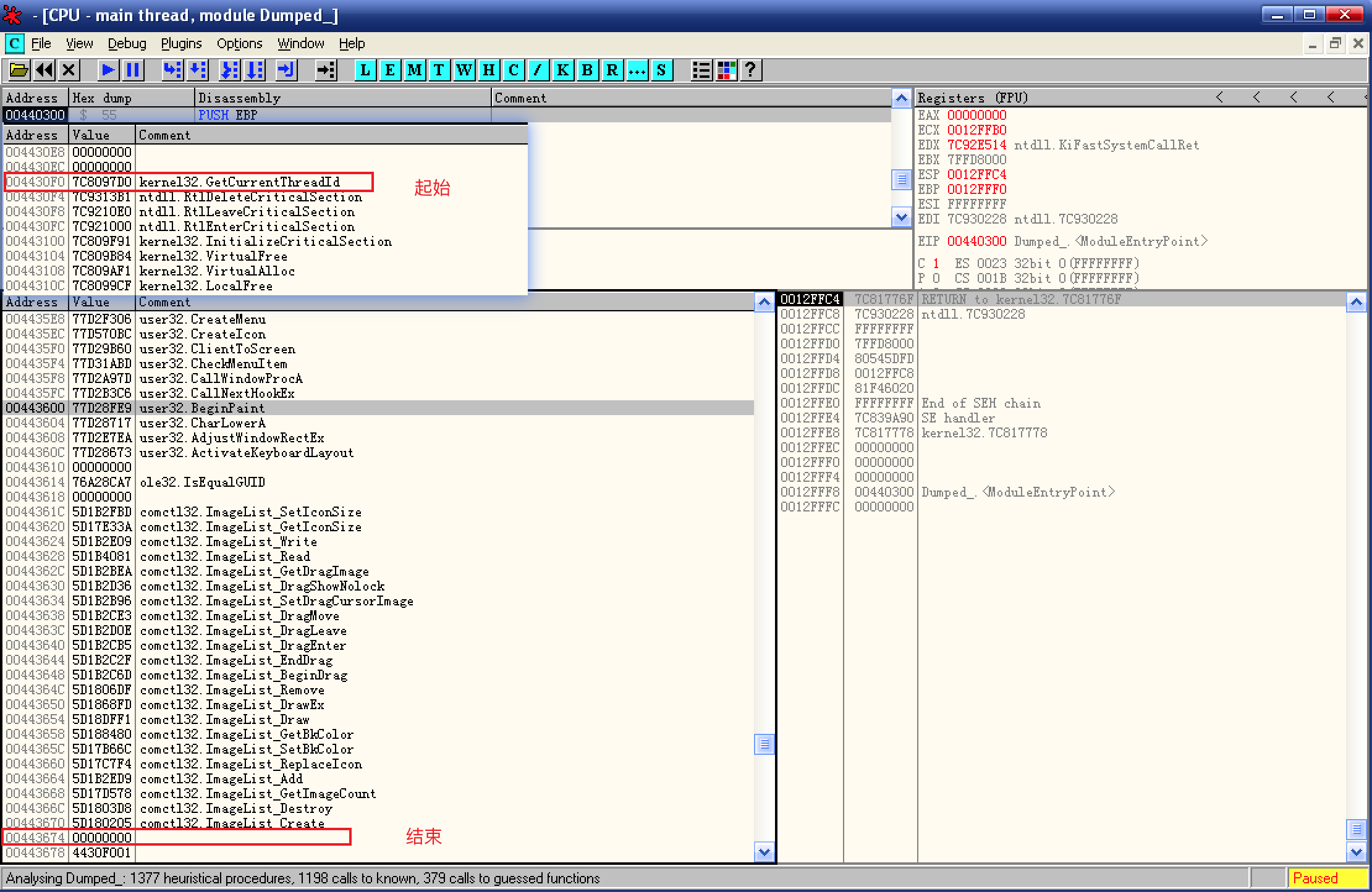Click stack entry RETURN to kernel32.7C81776F

click(x=1020, y=300)
